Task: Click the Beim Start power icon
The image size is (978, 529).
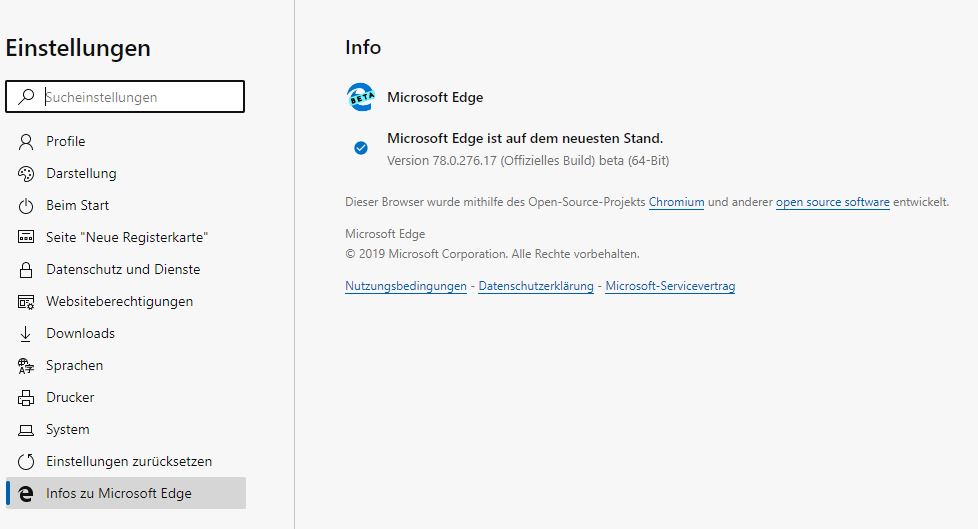Action: [x=26, y=206]
